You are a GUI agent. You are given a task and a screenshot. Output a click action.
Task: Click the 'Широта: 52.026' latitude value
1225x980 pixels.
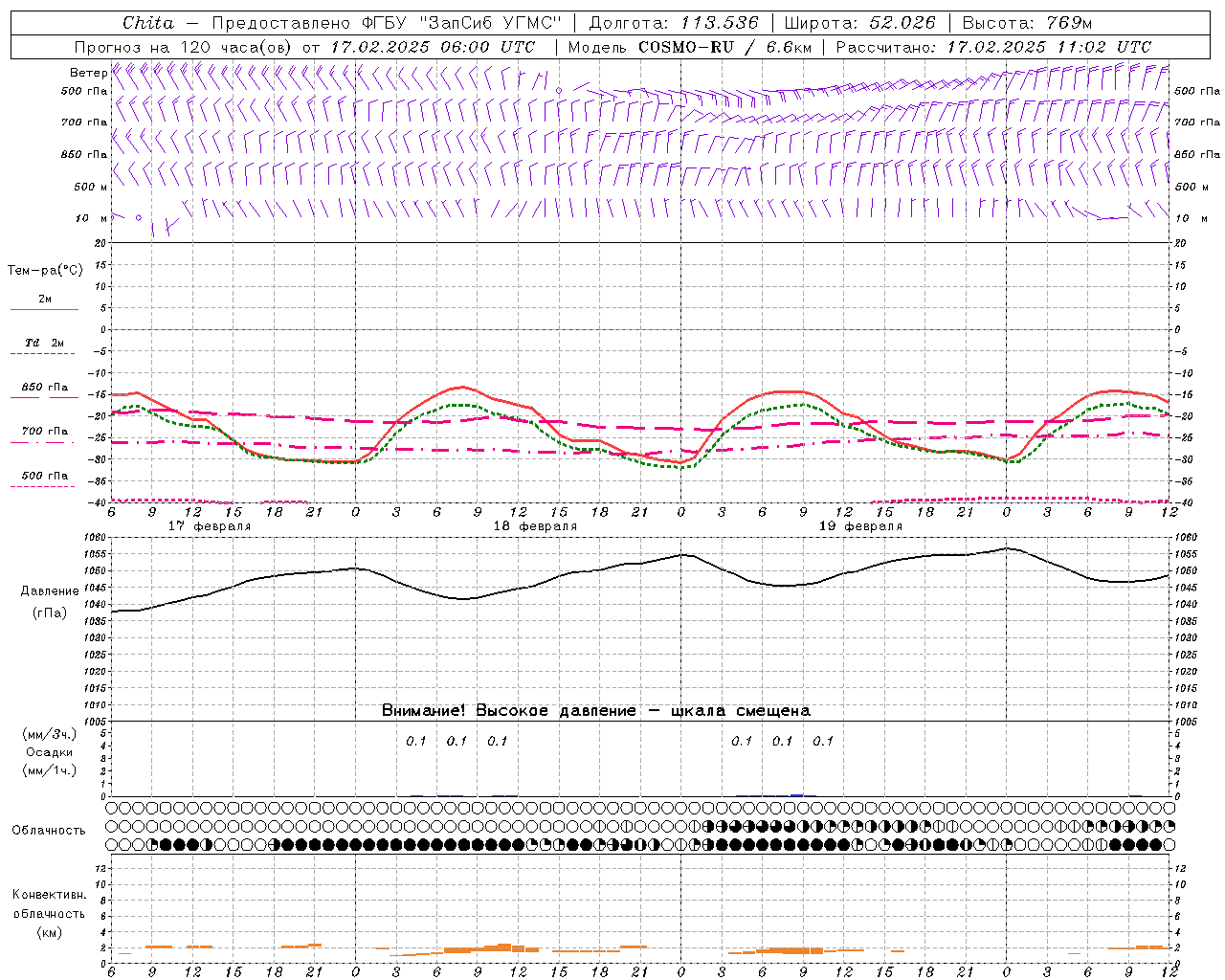coord(860,23)
